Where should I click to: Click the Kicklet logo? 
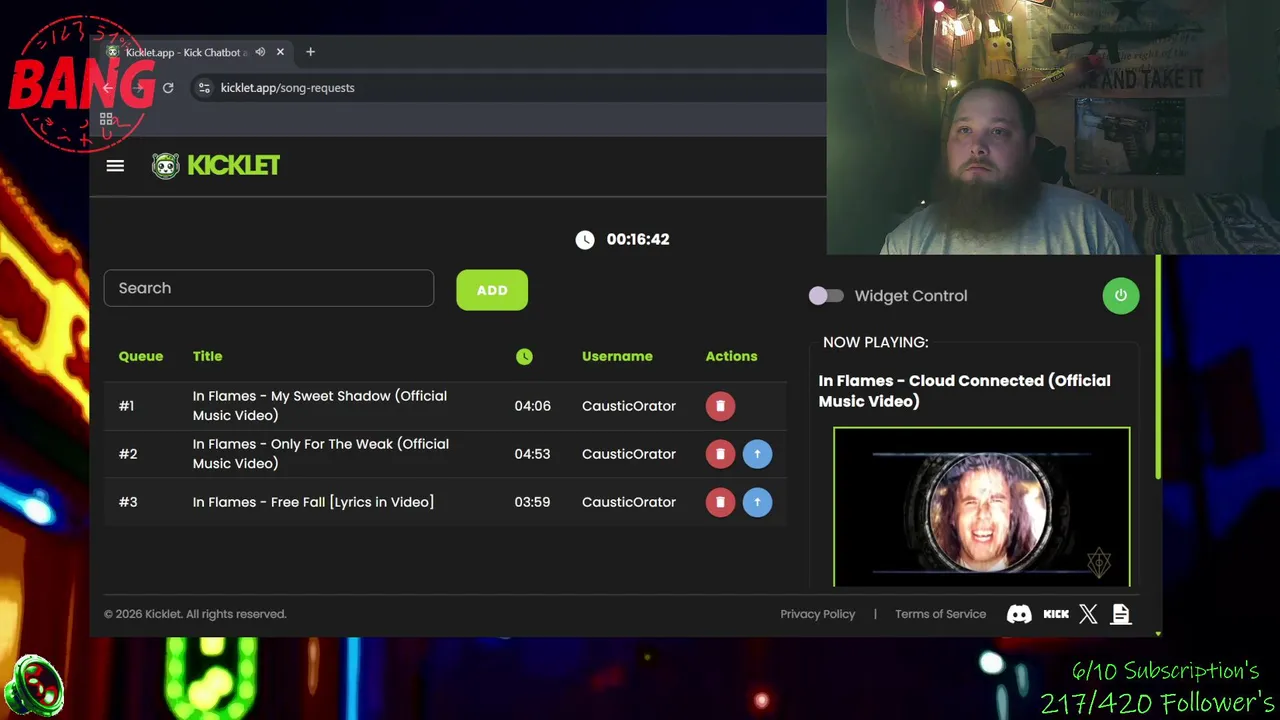(216, 165)
